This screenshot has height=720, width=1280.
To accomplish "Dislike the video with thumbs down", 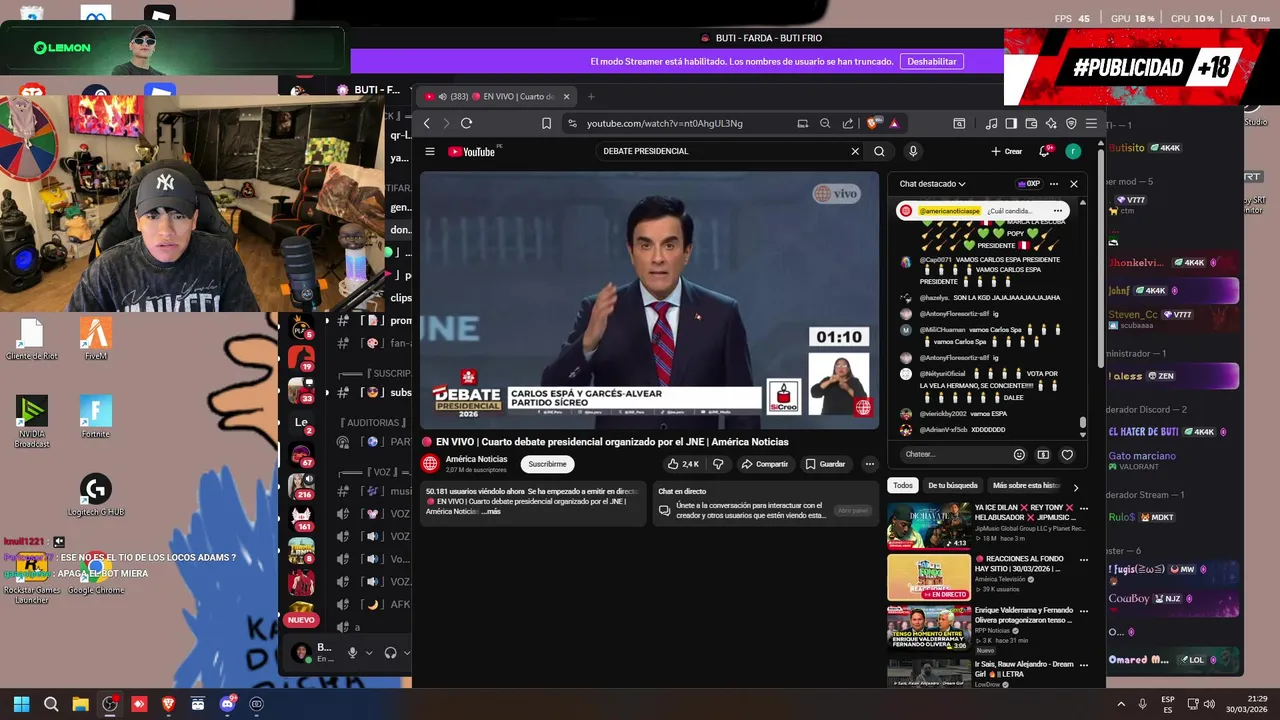I will pyautogui.click(x=718, y=464).
